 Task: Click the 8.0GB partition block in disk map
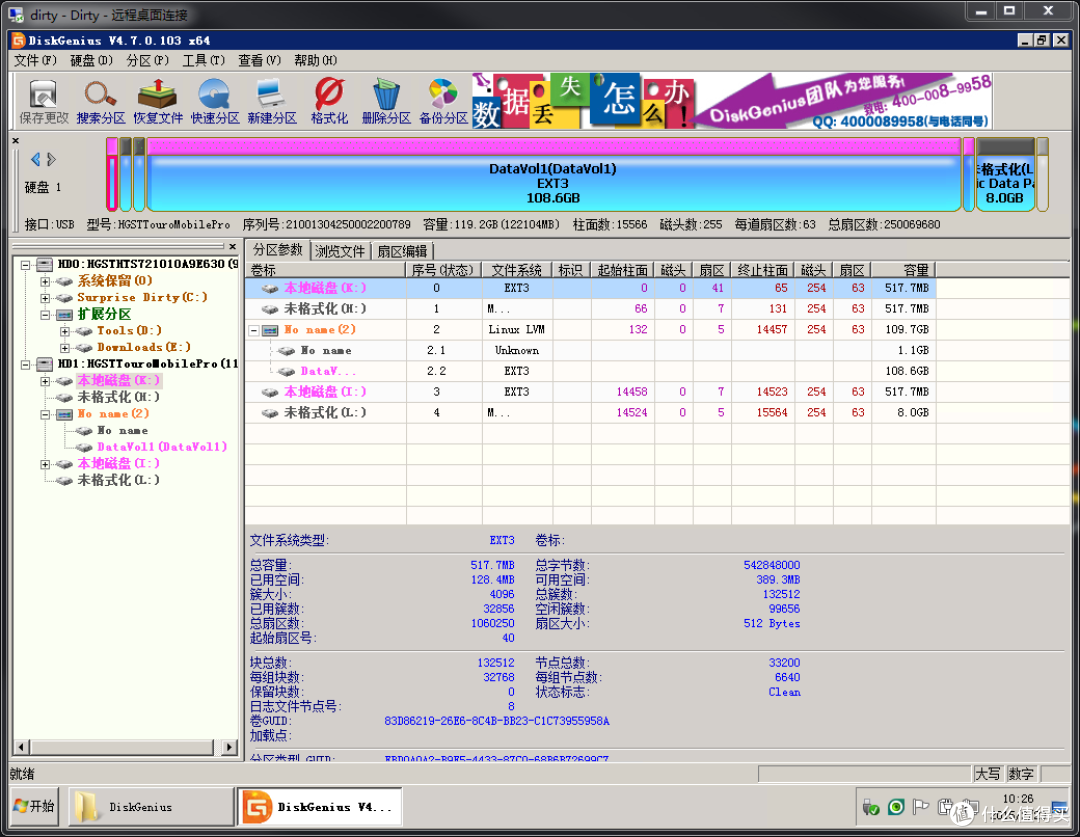pos(1006,175)
